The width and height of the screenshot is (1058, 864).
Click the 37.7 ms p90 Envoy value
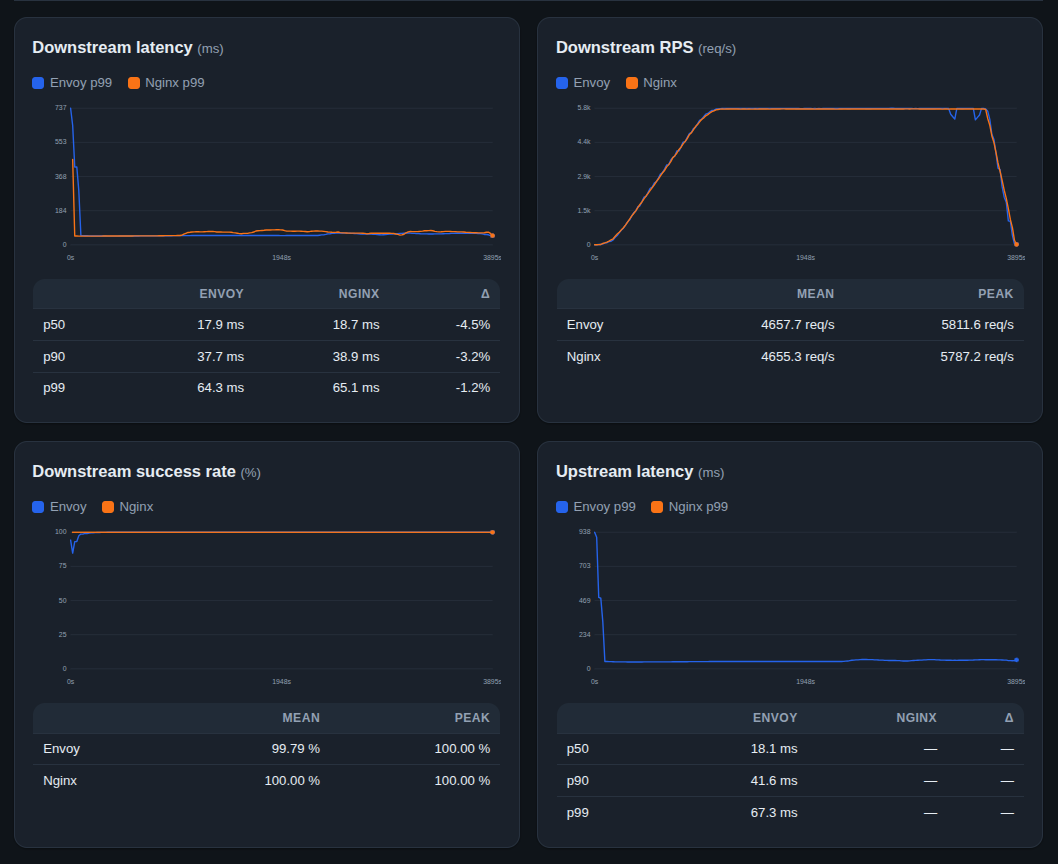[x=221, y=357]
